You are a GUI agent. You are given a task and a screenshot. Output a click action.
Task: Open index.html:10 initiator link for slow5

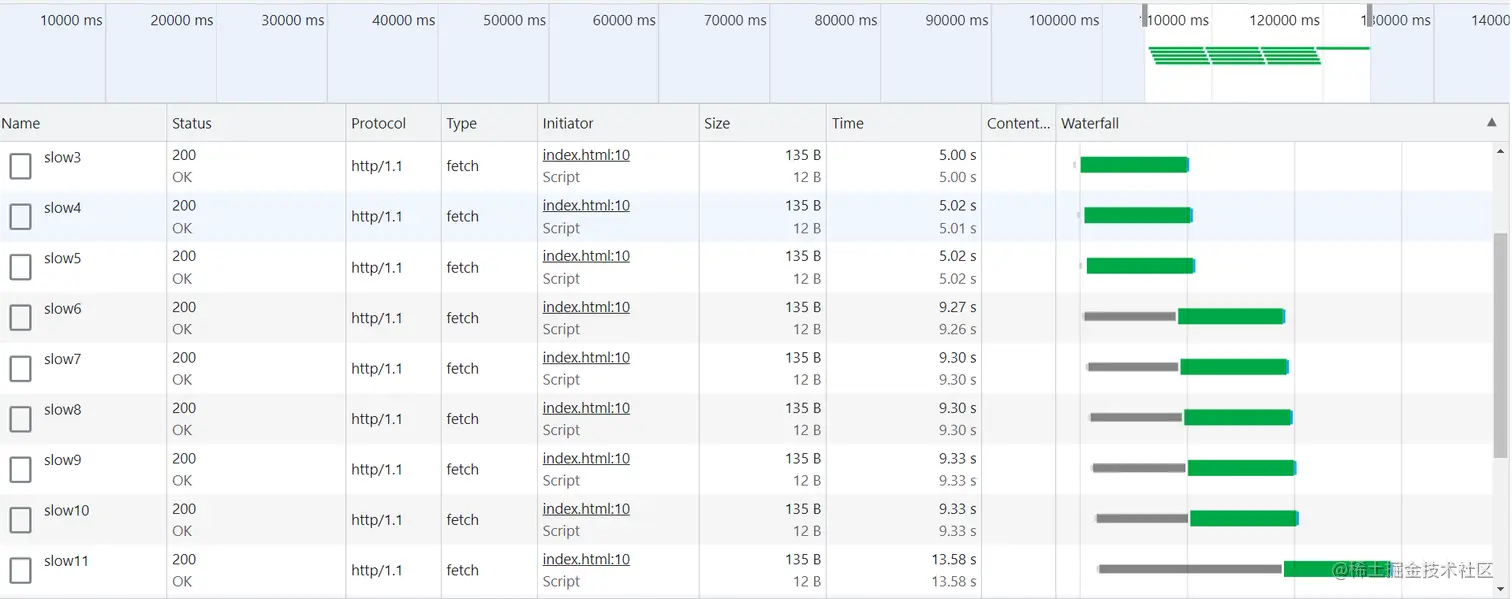pos(586,256)
